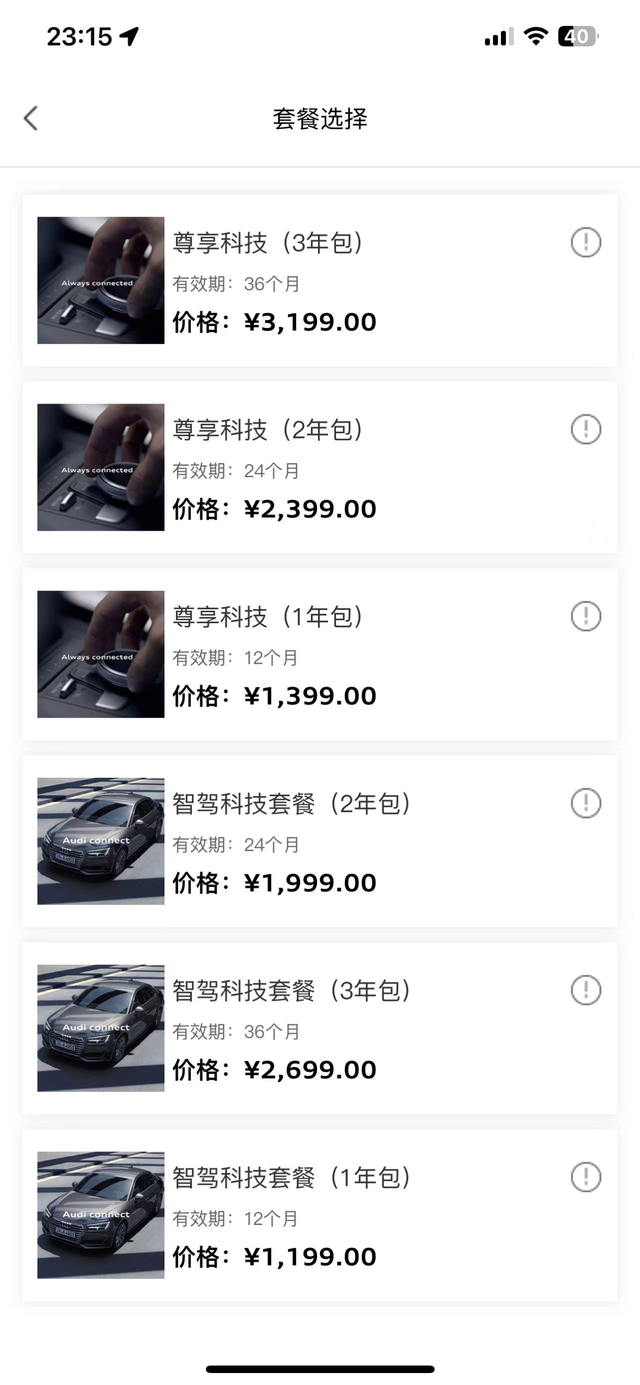Tap the home indicator bar
The image size is (640, 1385).
[320, 1368]
